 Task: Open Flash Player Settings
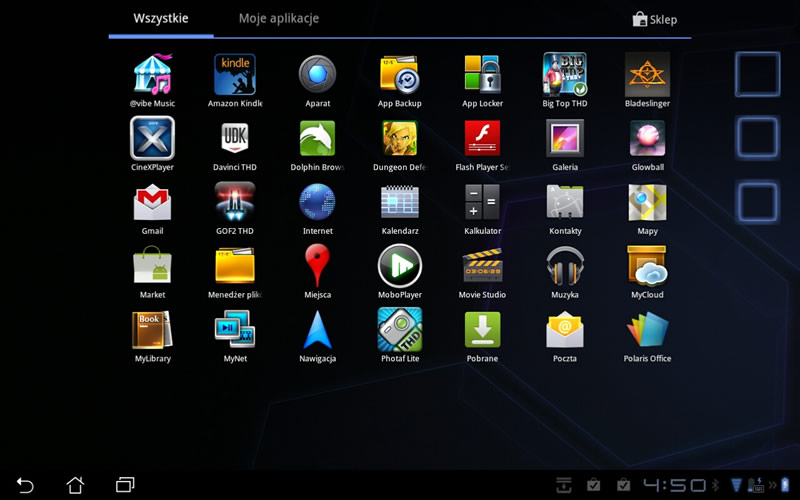(x=482, y=138)
